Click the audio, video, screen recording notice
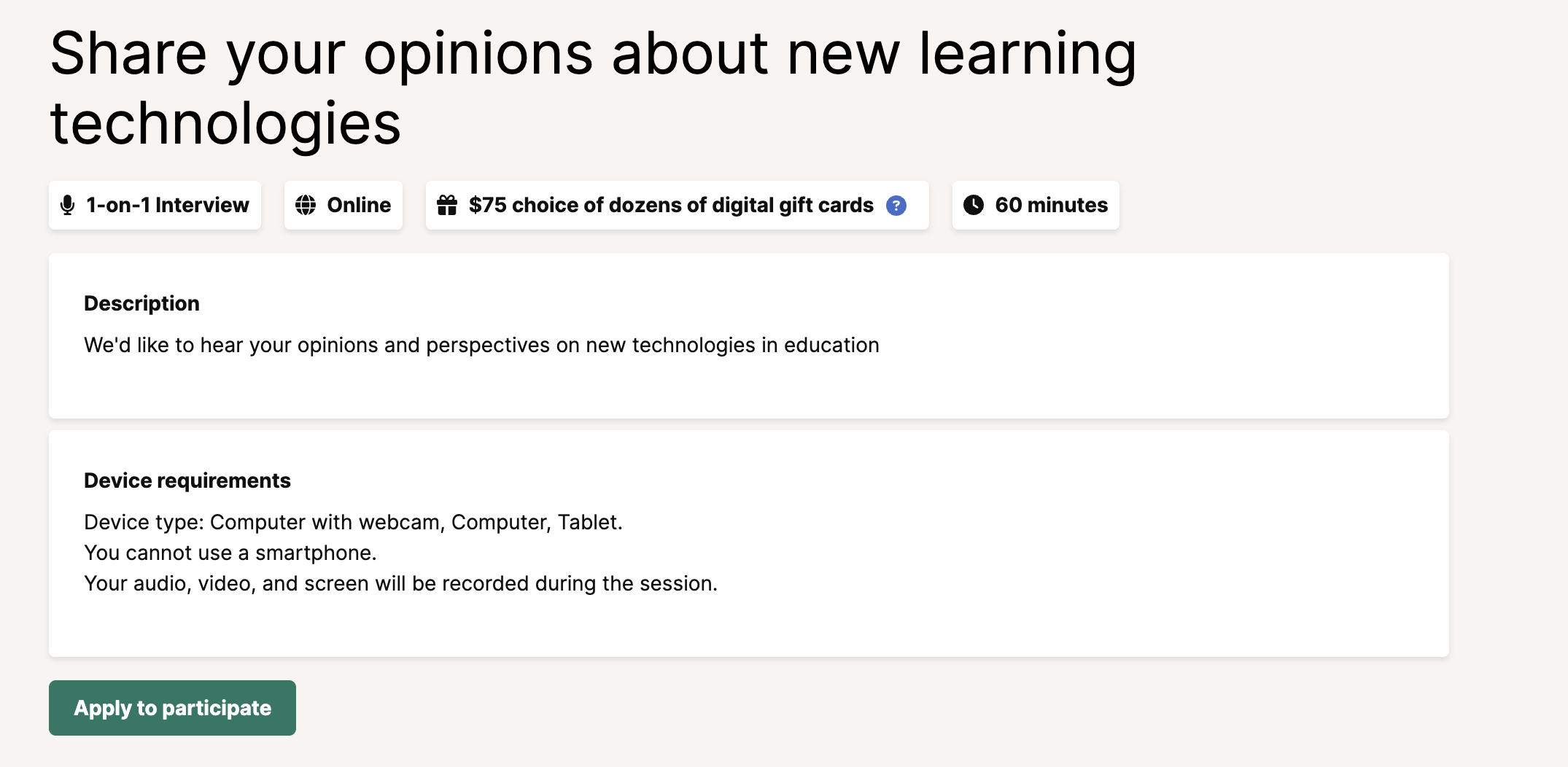1568x767 pixels. coord(401,583)
